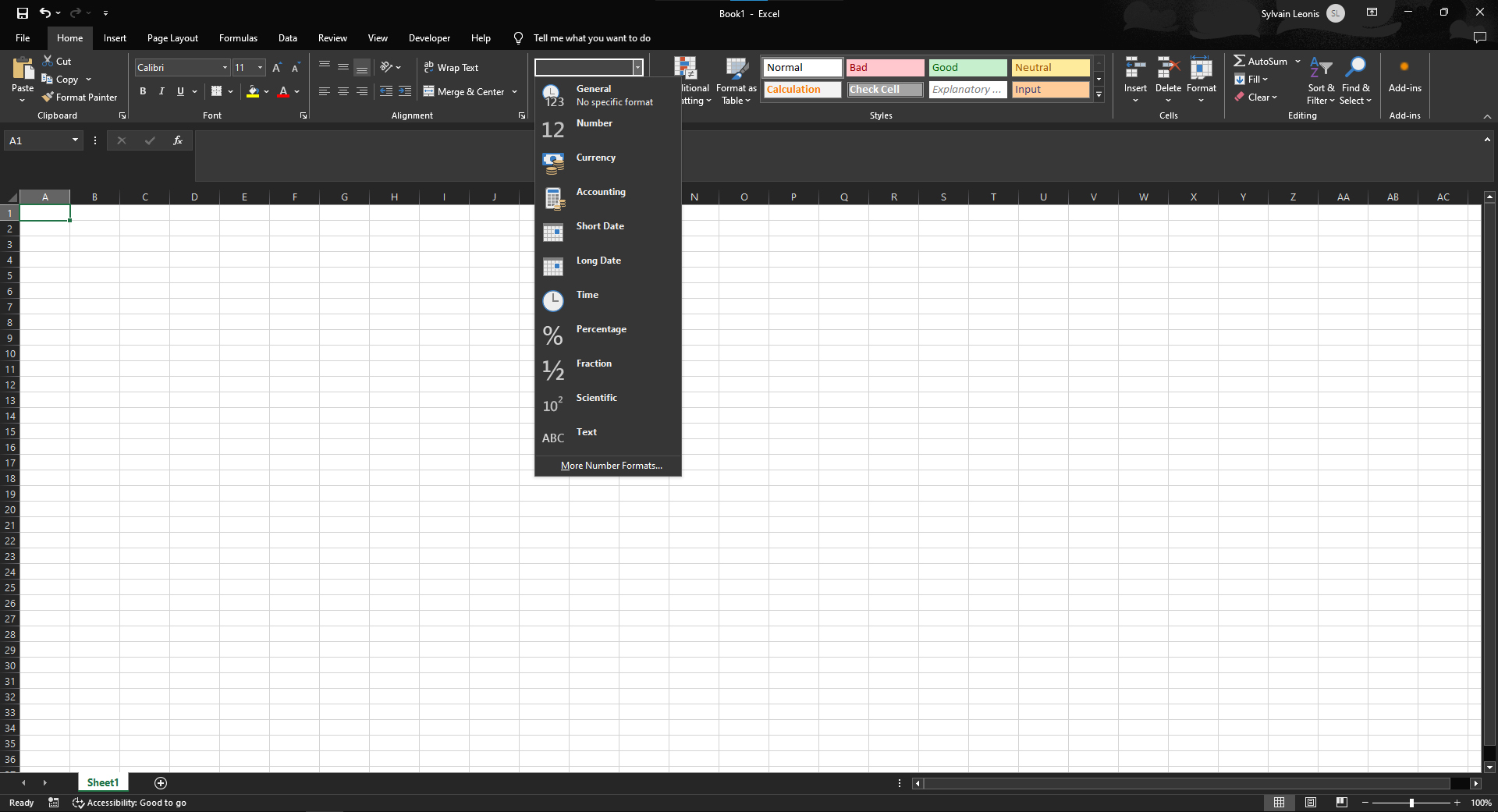Click the Format as Table icon

coord(737,69)
